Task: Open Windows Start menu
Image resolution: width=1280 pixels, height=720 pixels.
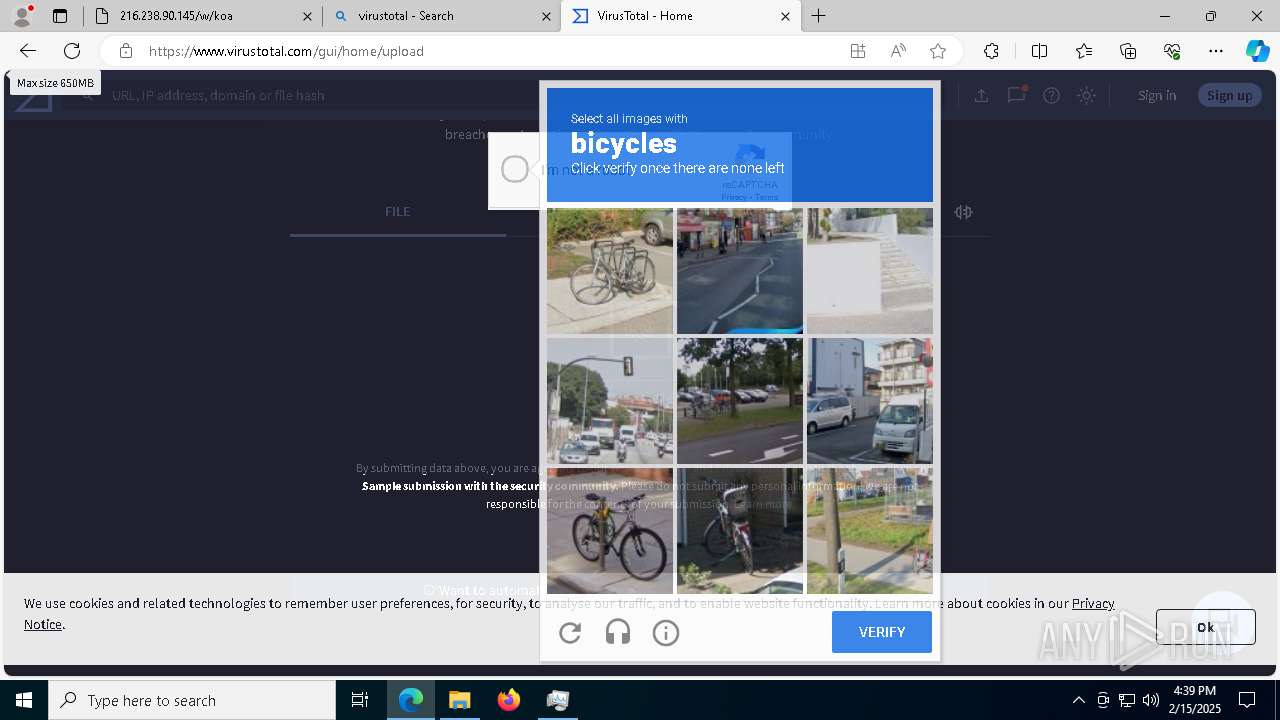Action: tap(24, 700)
